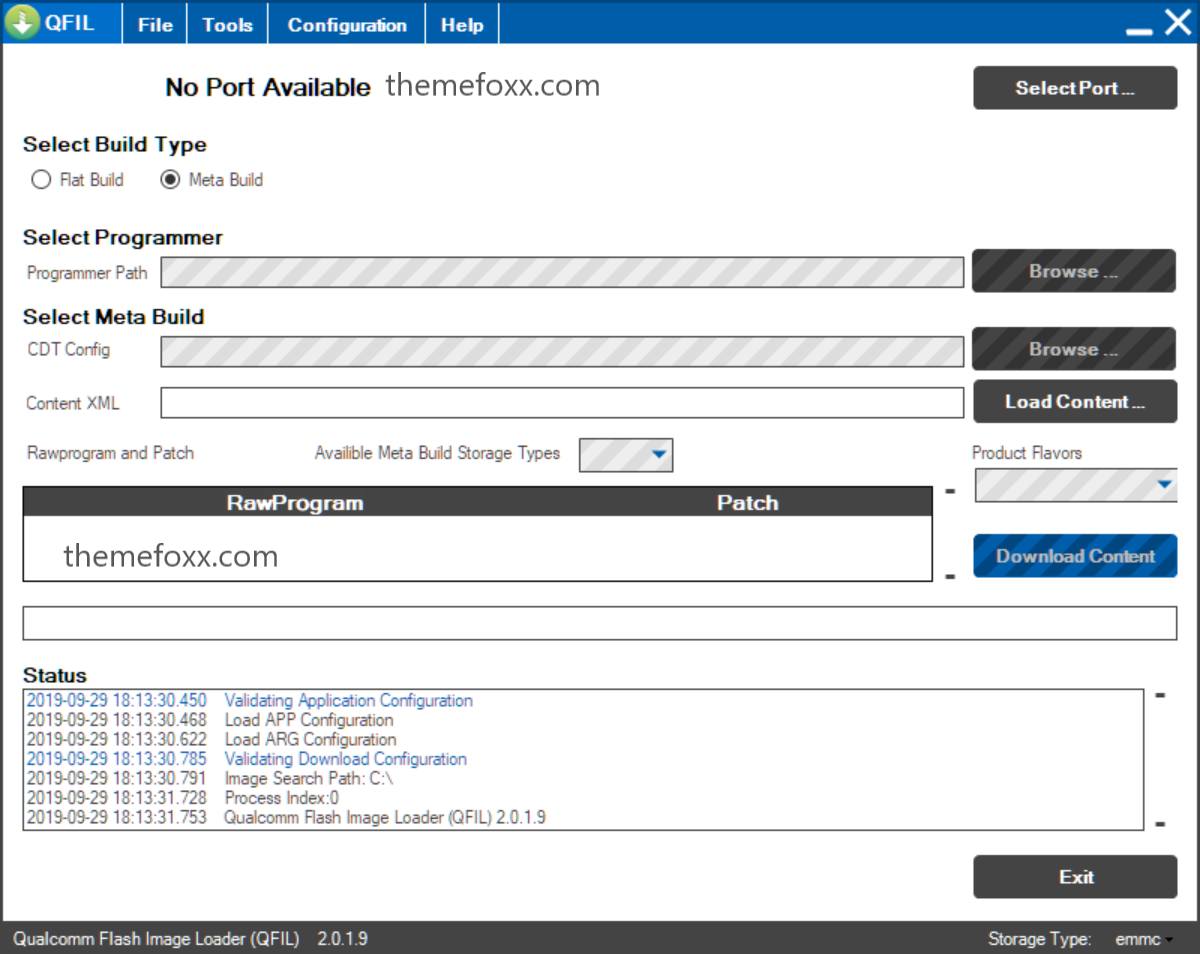Click into the Content XML field
The width and height of the screenshot is (1200, 954).
tap(562, 403)
